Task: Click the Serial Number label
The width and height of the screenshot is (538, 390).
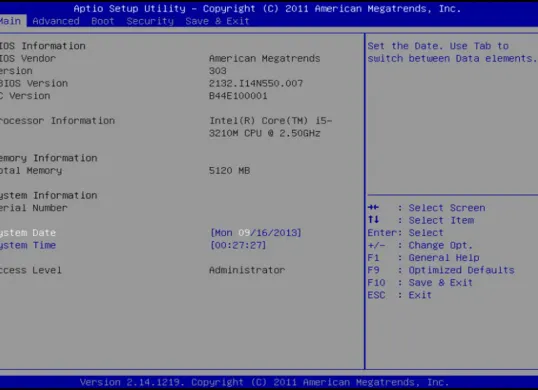Action: click(x=34, y=208)
